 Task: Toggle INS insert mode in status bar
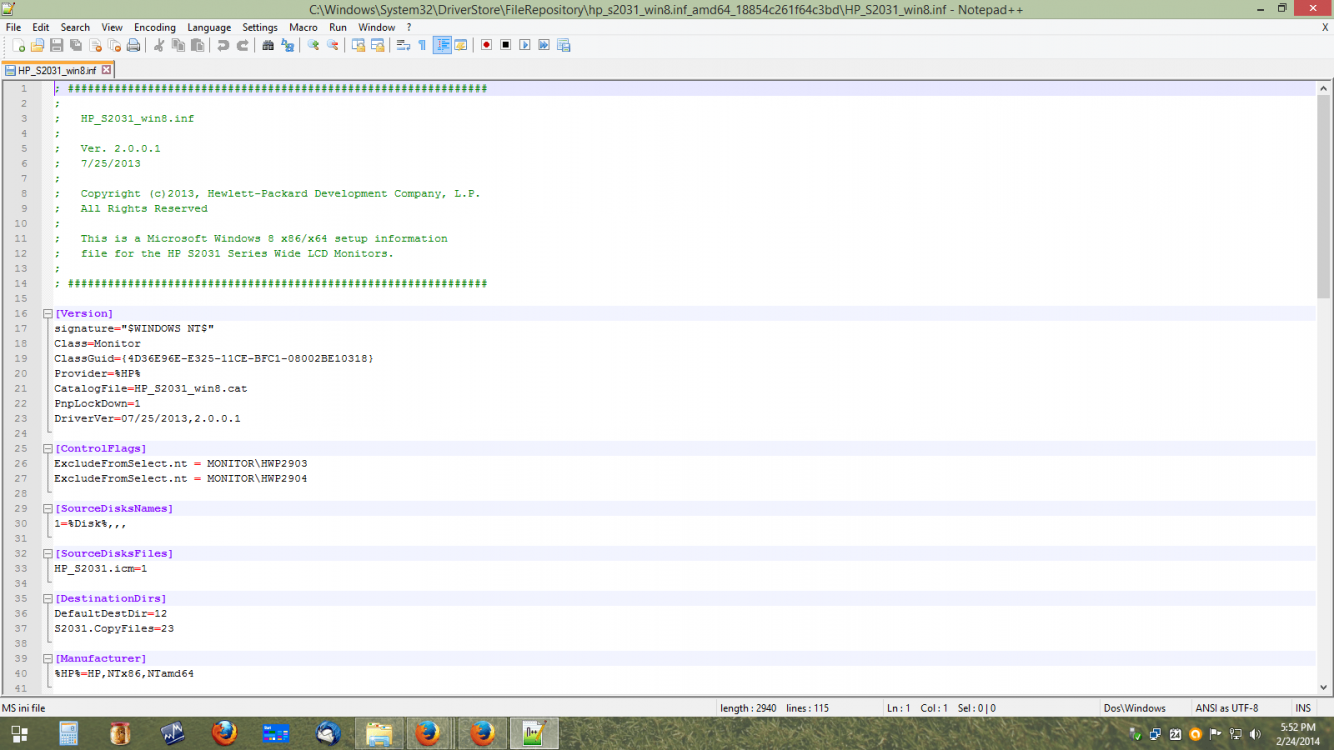coord(1302,708)
